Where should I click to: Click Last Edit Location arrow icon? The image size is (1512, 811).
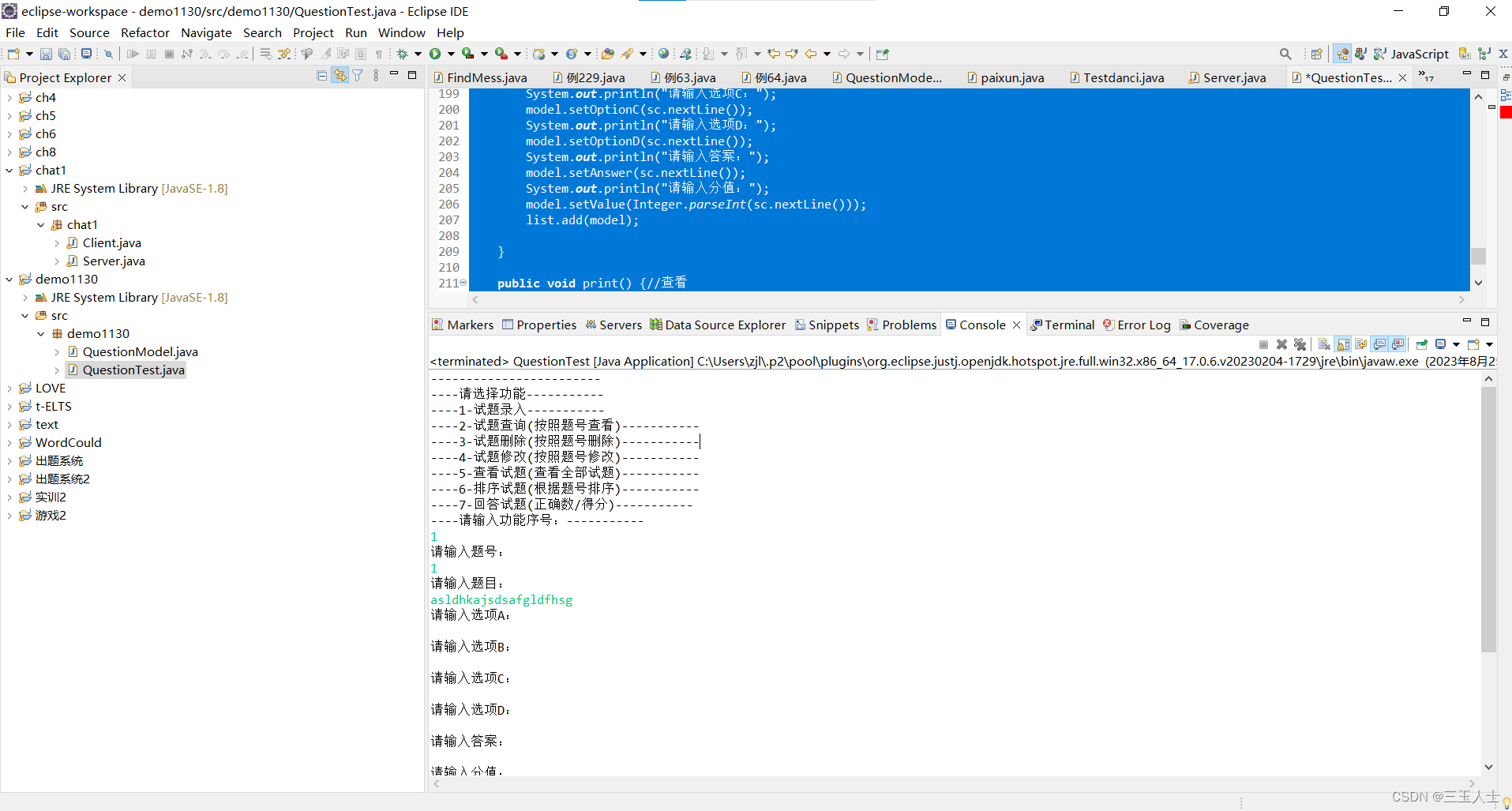774,54
